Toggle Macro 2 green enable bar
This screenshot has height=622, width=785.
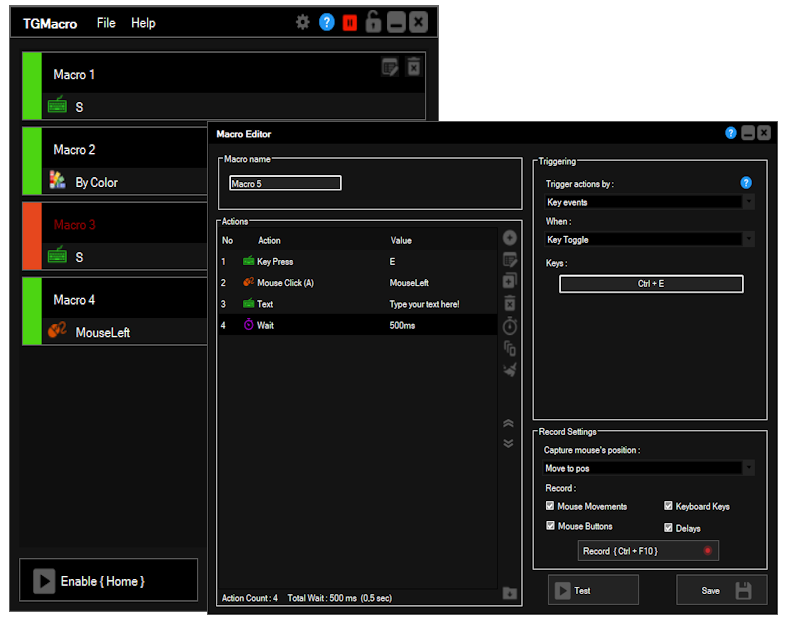[32, 161]
